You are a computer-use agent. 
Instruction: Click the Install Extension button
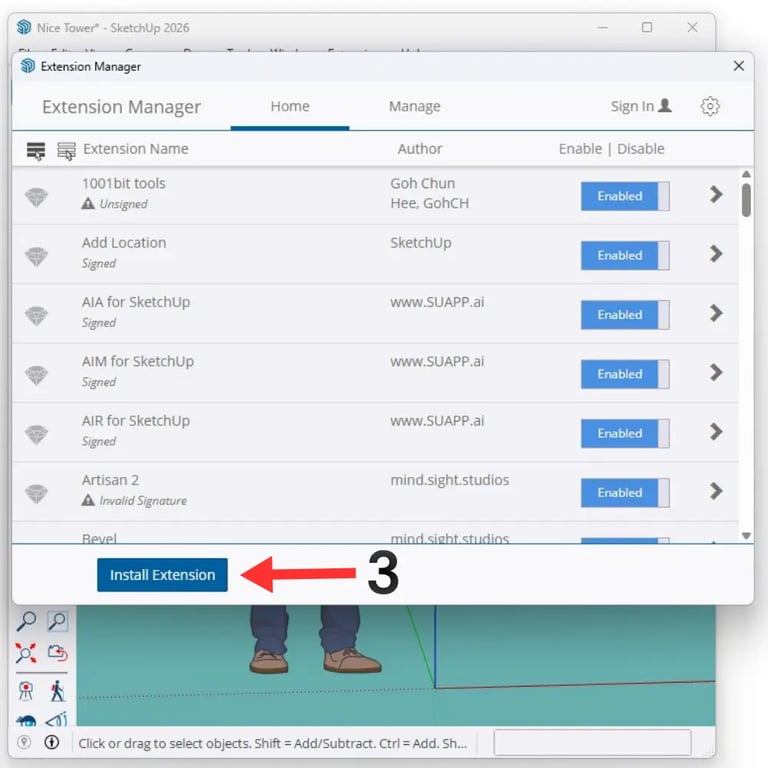tap(162, 575)
